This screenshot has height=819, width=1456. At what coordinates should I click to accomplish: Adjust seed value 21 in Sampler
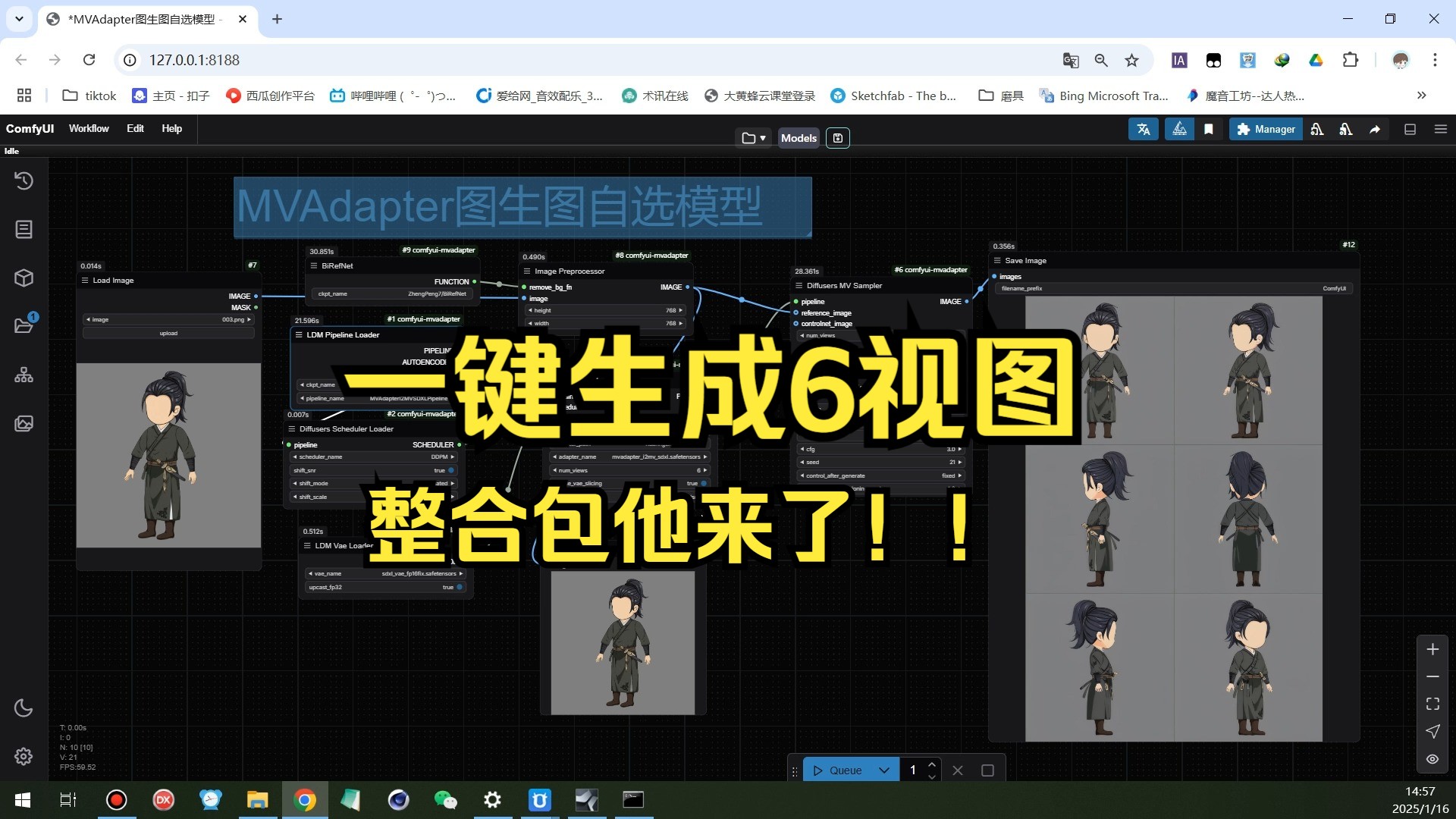[x=881, y=463]
